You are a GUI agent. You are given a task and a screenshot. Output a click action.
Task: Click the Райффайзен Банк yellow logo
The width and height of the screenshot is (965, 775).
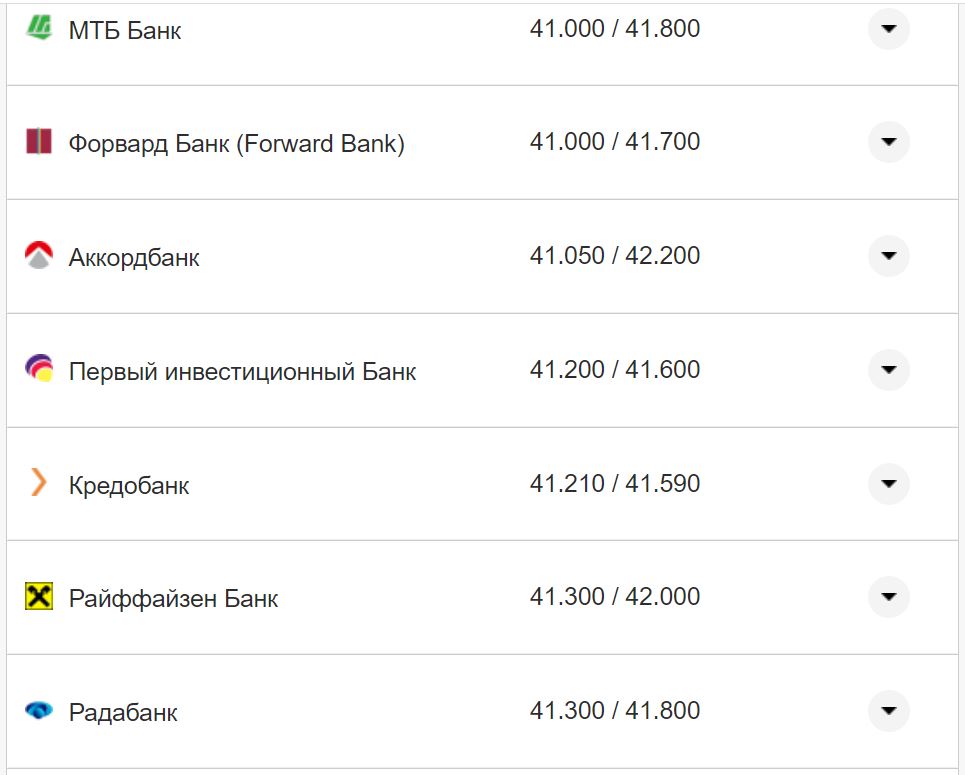(x=38, y=598)
